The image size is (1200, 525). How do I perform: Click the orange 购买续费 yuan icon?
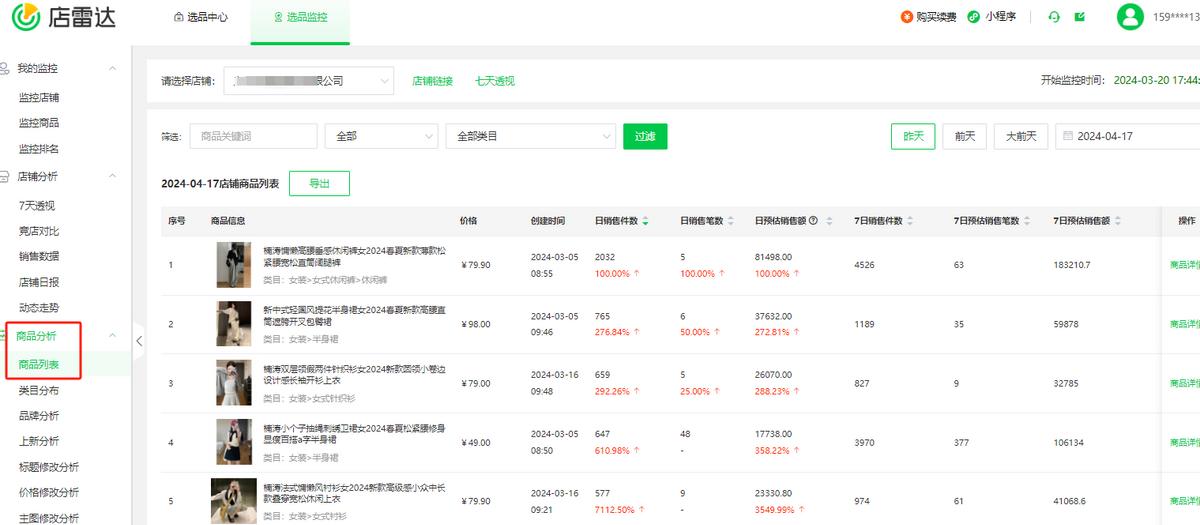pyautogui.click(x=907, y=17)
